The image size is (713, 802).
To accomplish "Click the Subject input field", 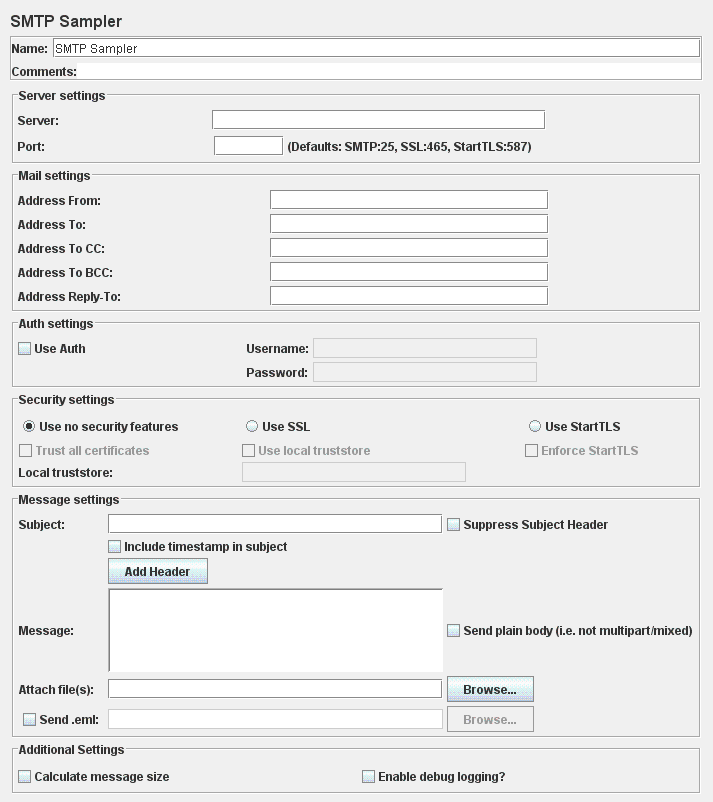I will coord(274,524).
